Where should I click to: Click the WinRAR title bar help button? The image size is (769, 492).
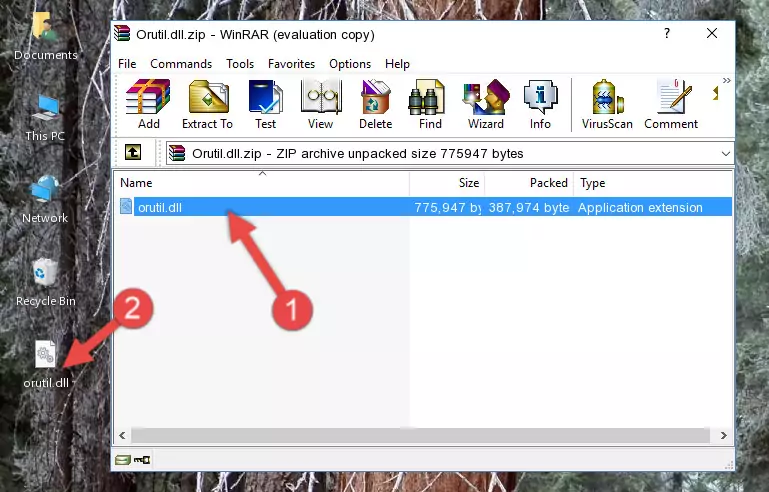click(666, 33)
